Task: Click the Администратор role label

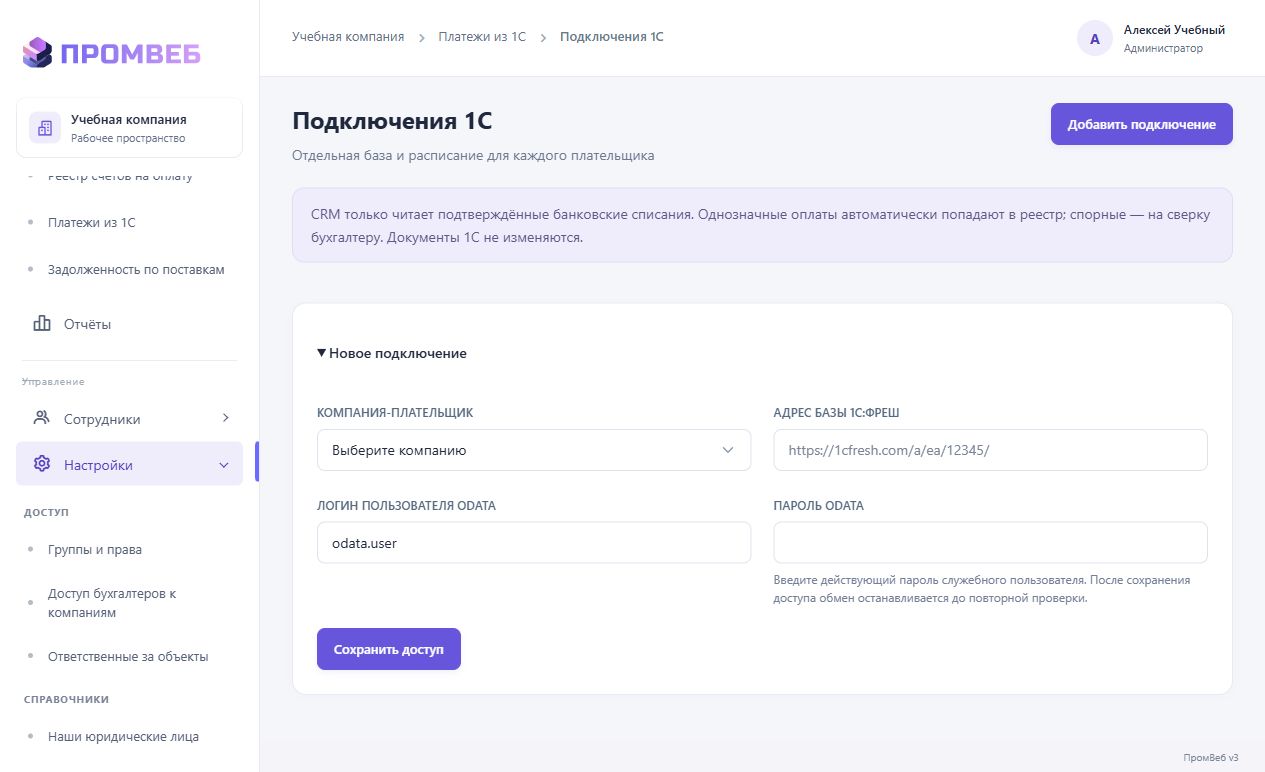Action: [1163, 48]
